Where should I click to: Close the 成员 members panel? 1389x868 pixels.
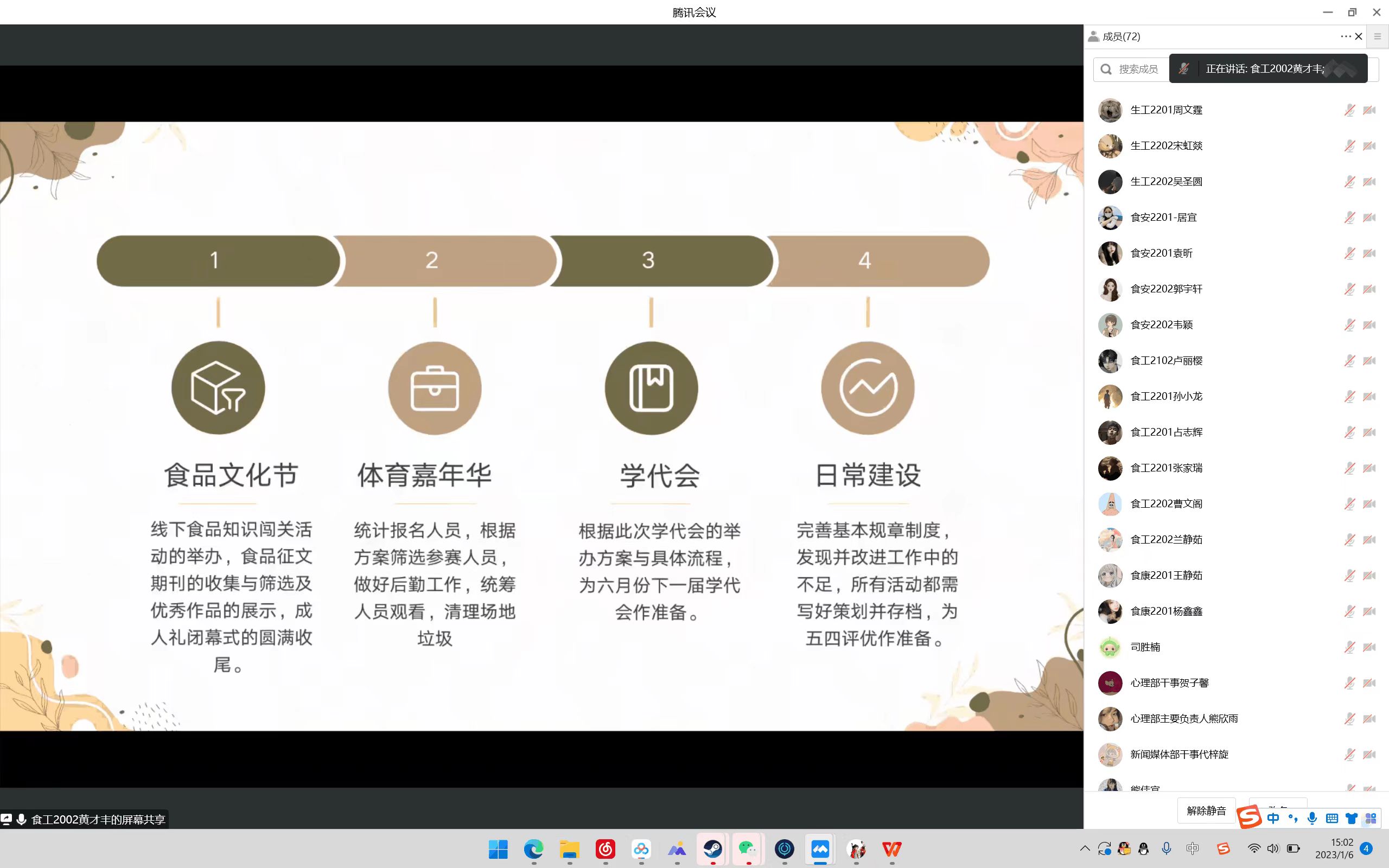click(1359, 36)
